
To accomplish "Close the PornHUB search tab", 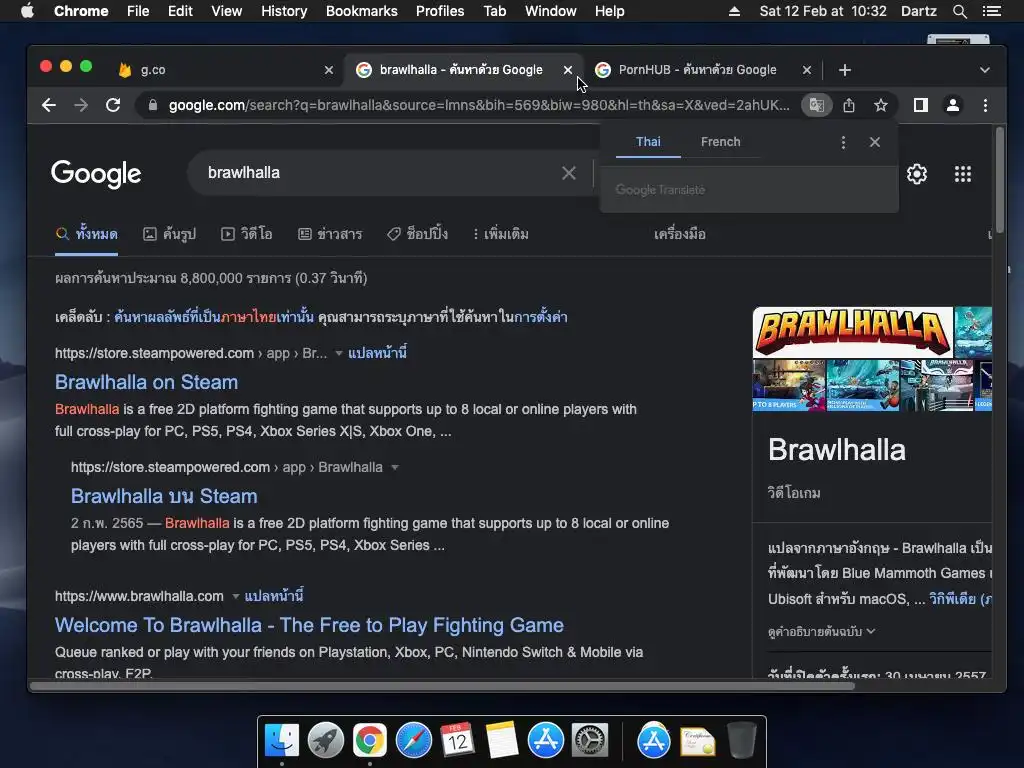I will [x=807, y=70].
